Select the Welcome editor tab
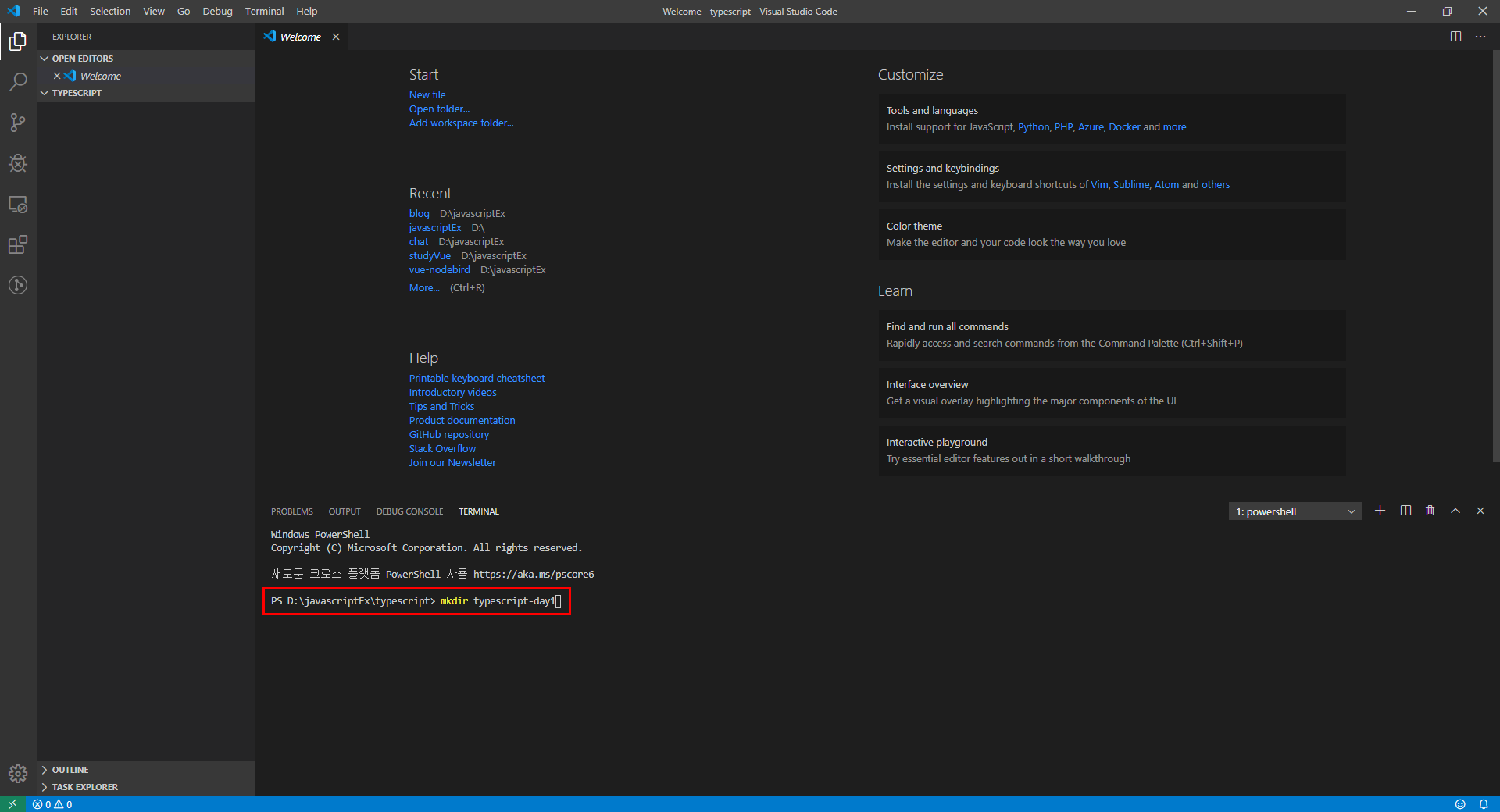 tap(301, 37)
